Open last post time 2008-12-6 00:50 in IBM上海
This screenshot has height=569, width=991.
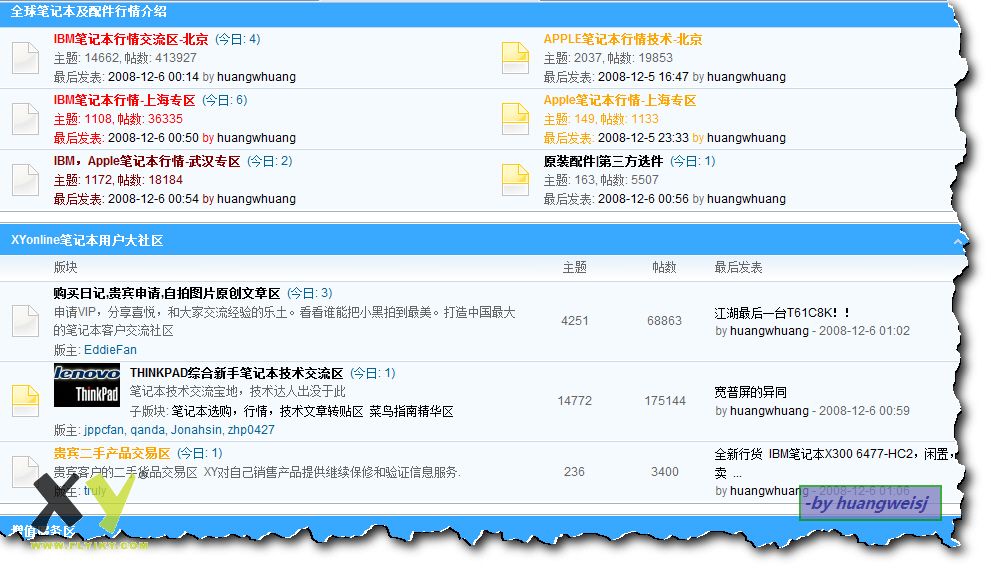tap(153, 138)
